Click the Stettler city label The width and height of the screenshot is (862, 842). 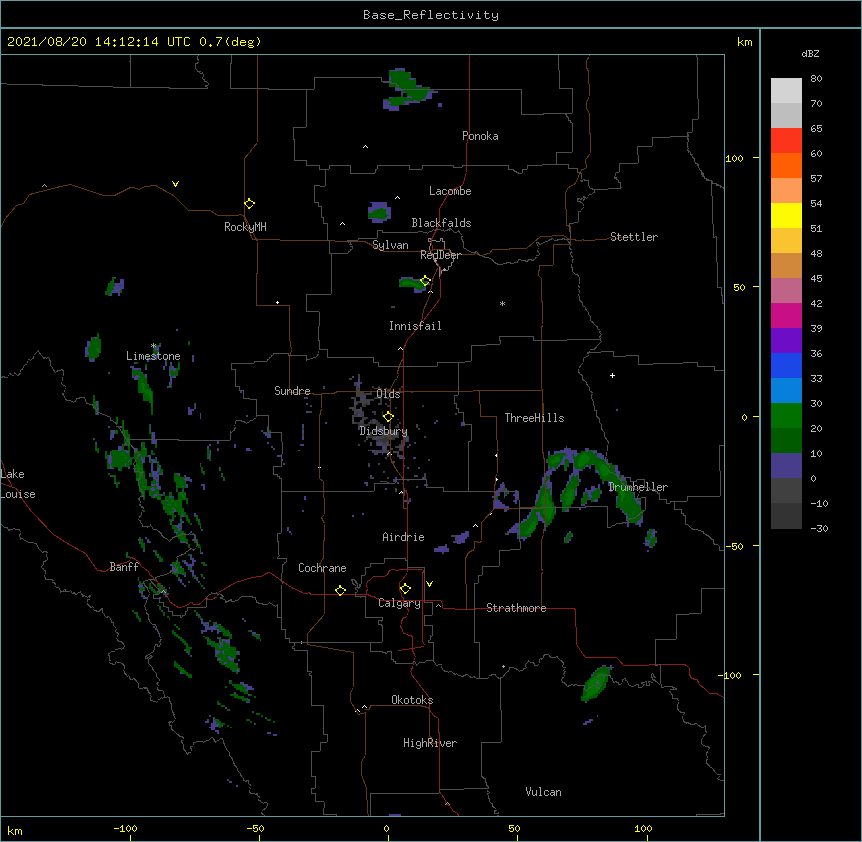pyautogui.click(x=634, y=237)
